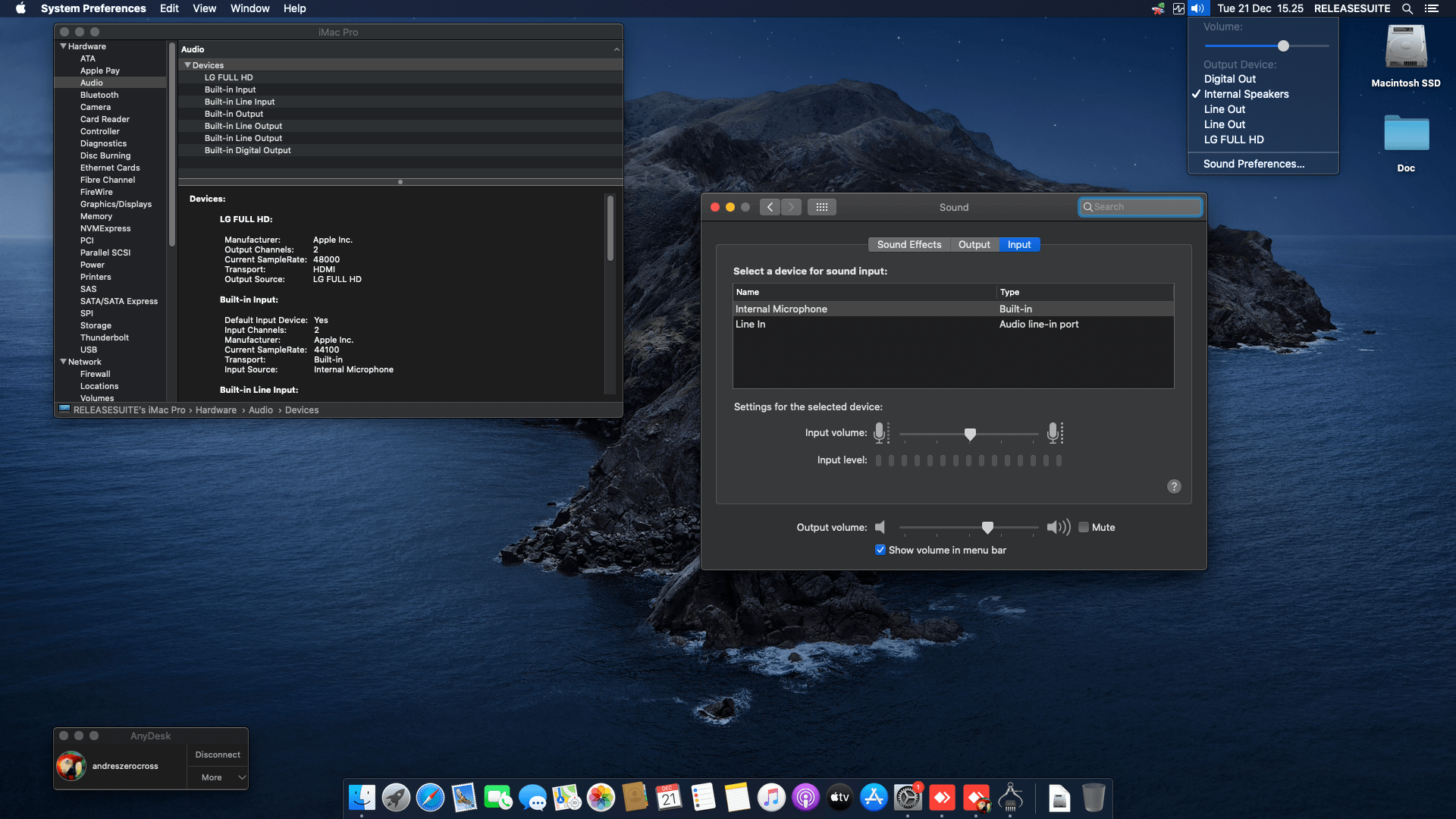Open the More dropdown in AnyDesk
Viewport: 1456px width, 819px height.
coord(218,777)
